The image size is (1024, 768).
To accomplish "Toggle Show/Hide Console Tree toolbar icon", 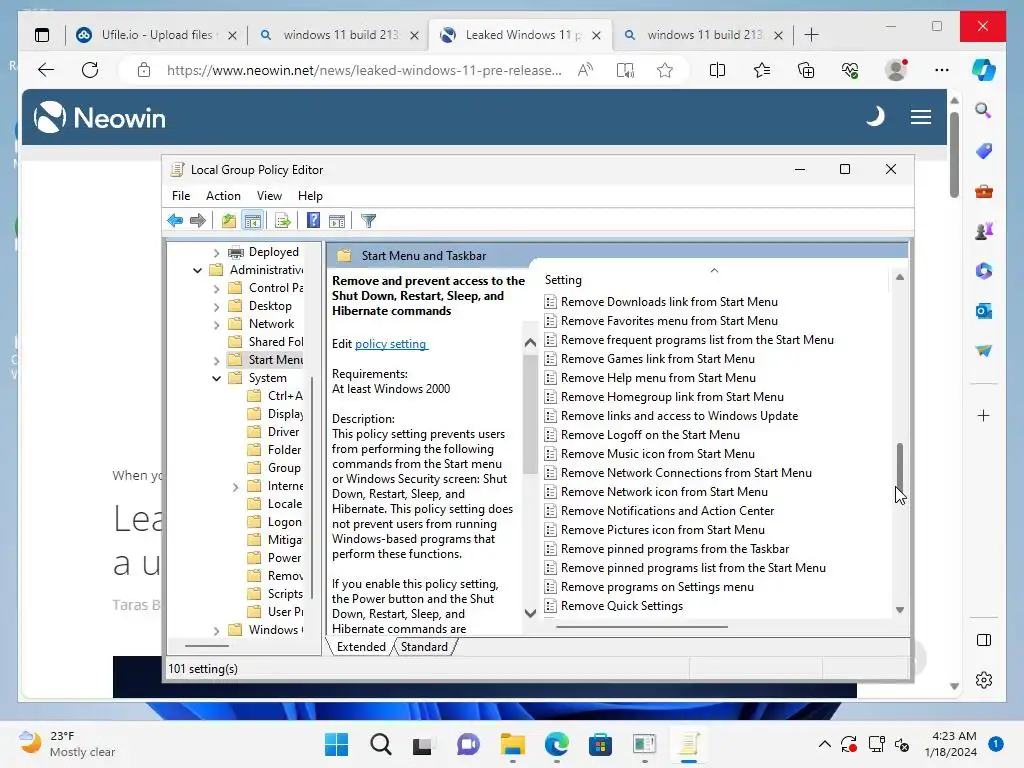I will 253,221.
